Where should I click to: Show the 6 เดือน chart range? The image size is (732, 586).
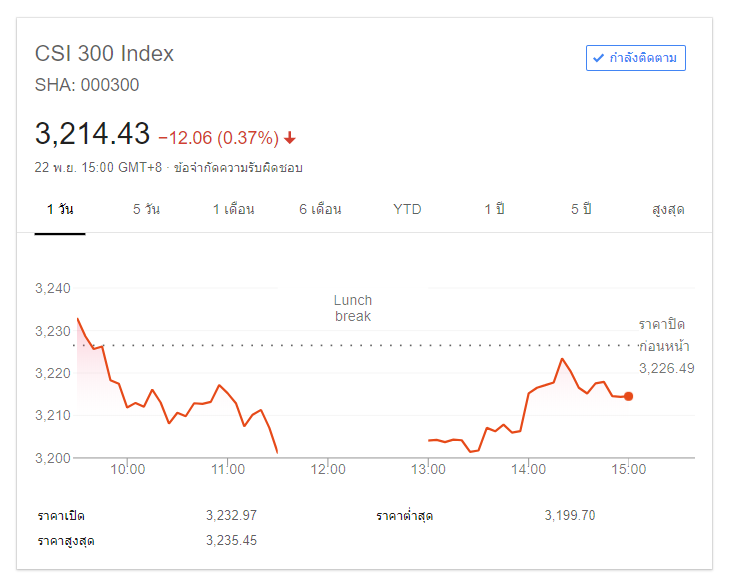pyautogui.click(x=320, y=209)
